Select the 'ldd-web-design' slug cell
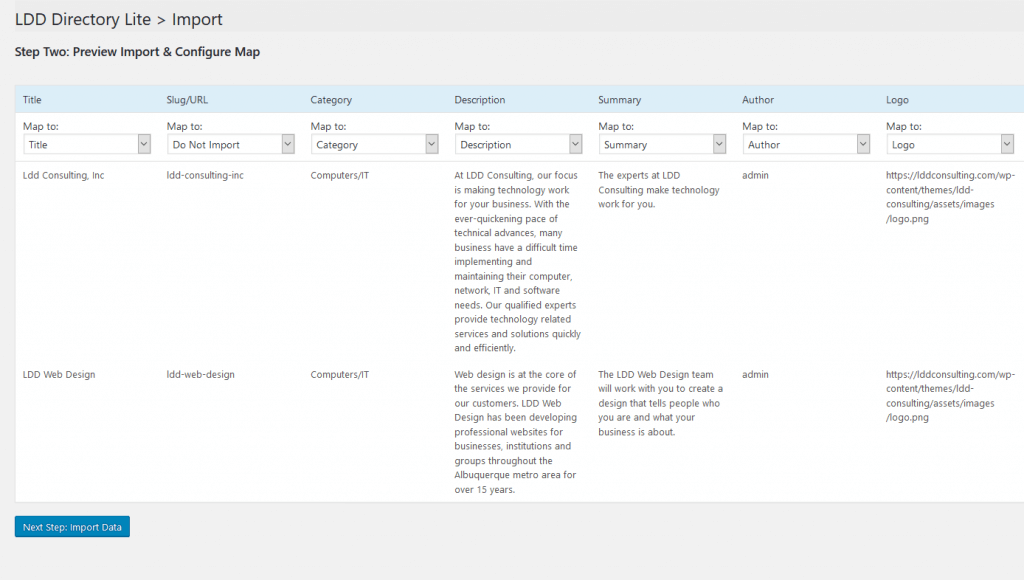The image size is (1024, 580). tap(200, 374)
